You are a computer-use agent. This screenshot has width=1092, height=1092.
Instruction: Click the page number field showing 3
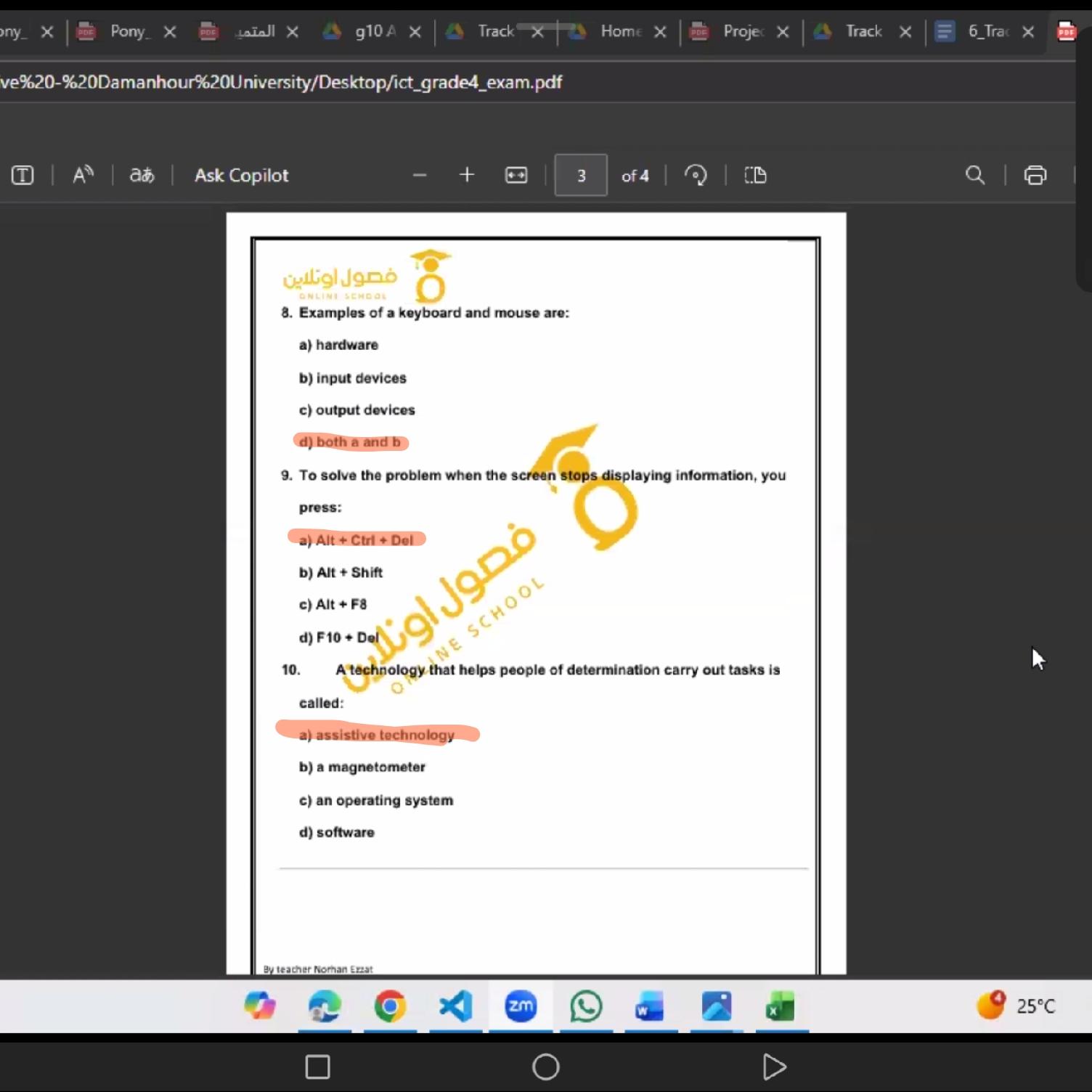[x=581, y=175]
